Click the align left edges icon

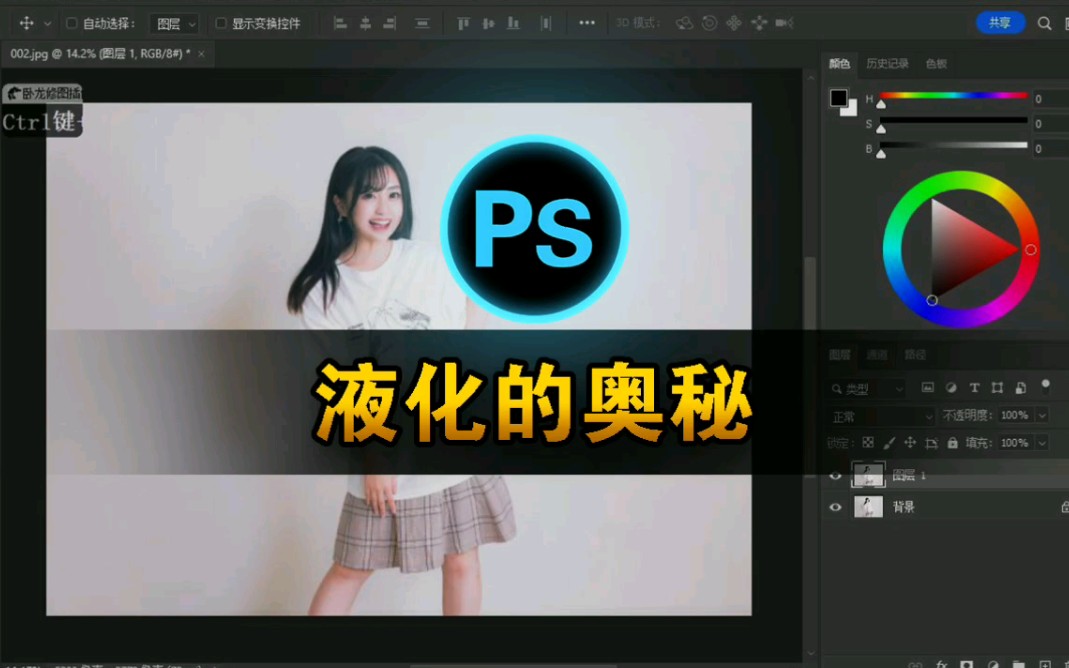341,22
